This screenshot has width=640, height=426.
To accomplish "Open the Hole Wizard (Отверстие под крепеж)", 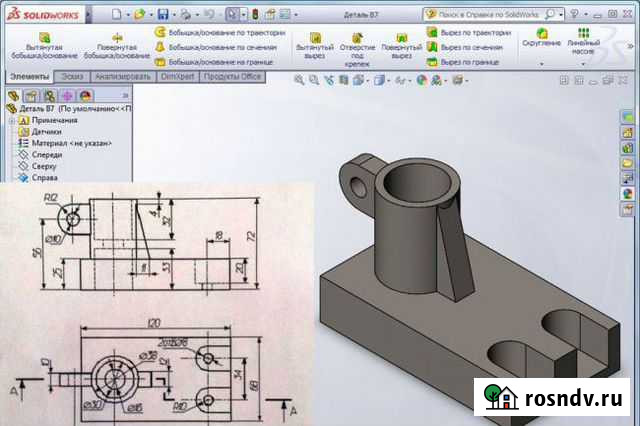I will (357, 49).
